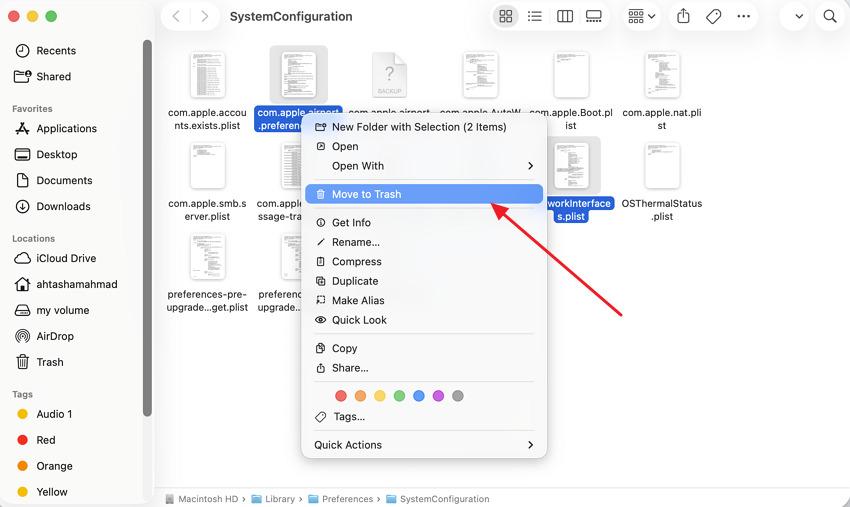The width and height of the screenshot is (850, 507).
Task: Choose Make Alias from context menu
Action: click(424, 300)
